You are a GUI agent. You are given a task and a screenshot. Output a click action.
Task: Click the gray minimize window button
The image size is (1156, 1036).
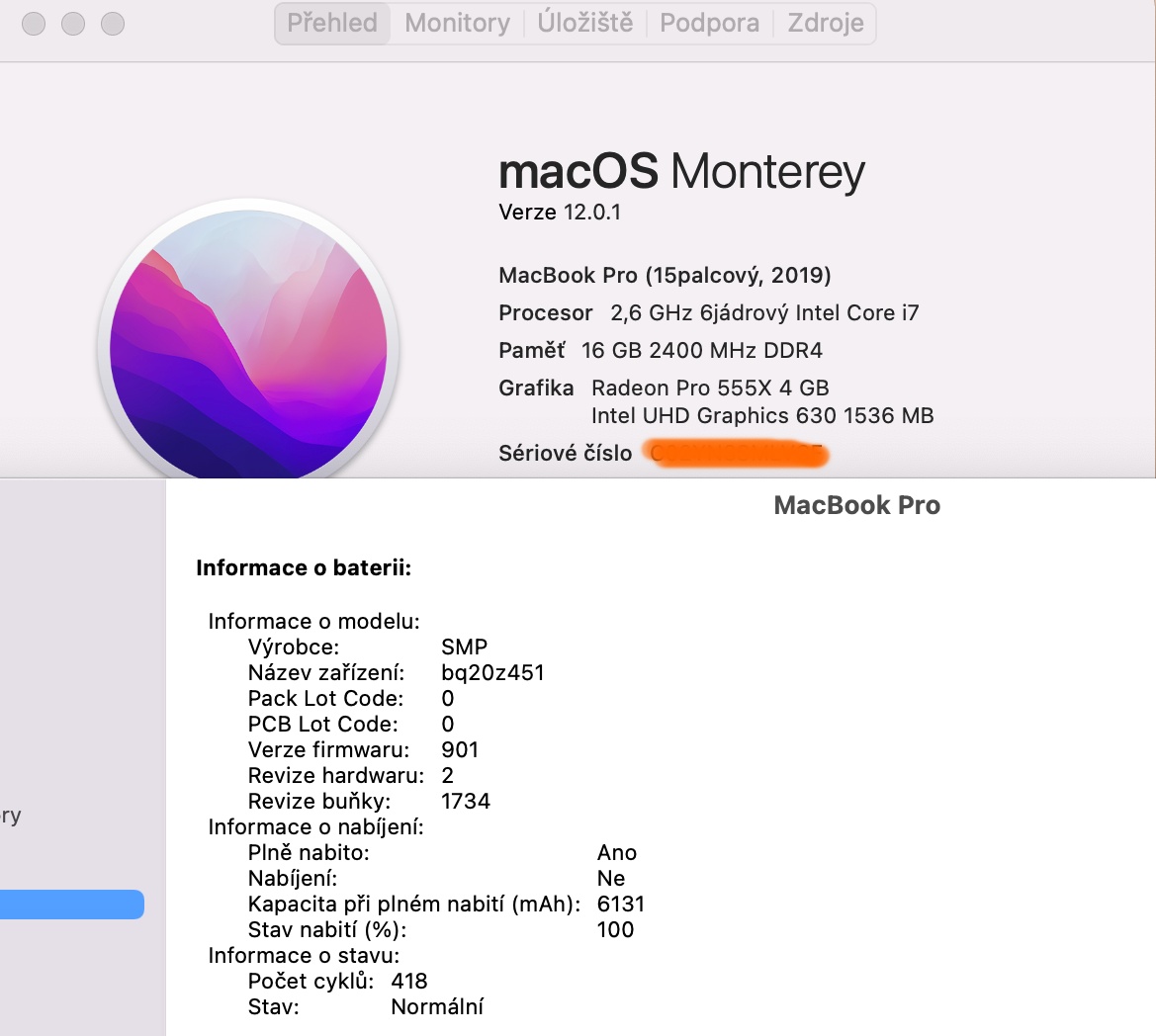tap(73, 24)
